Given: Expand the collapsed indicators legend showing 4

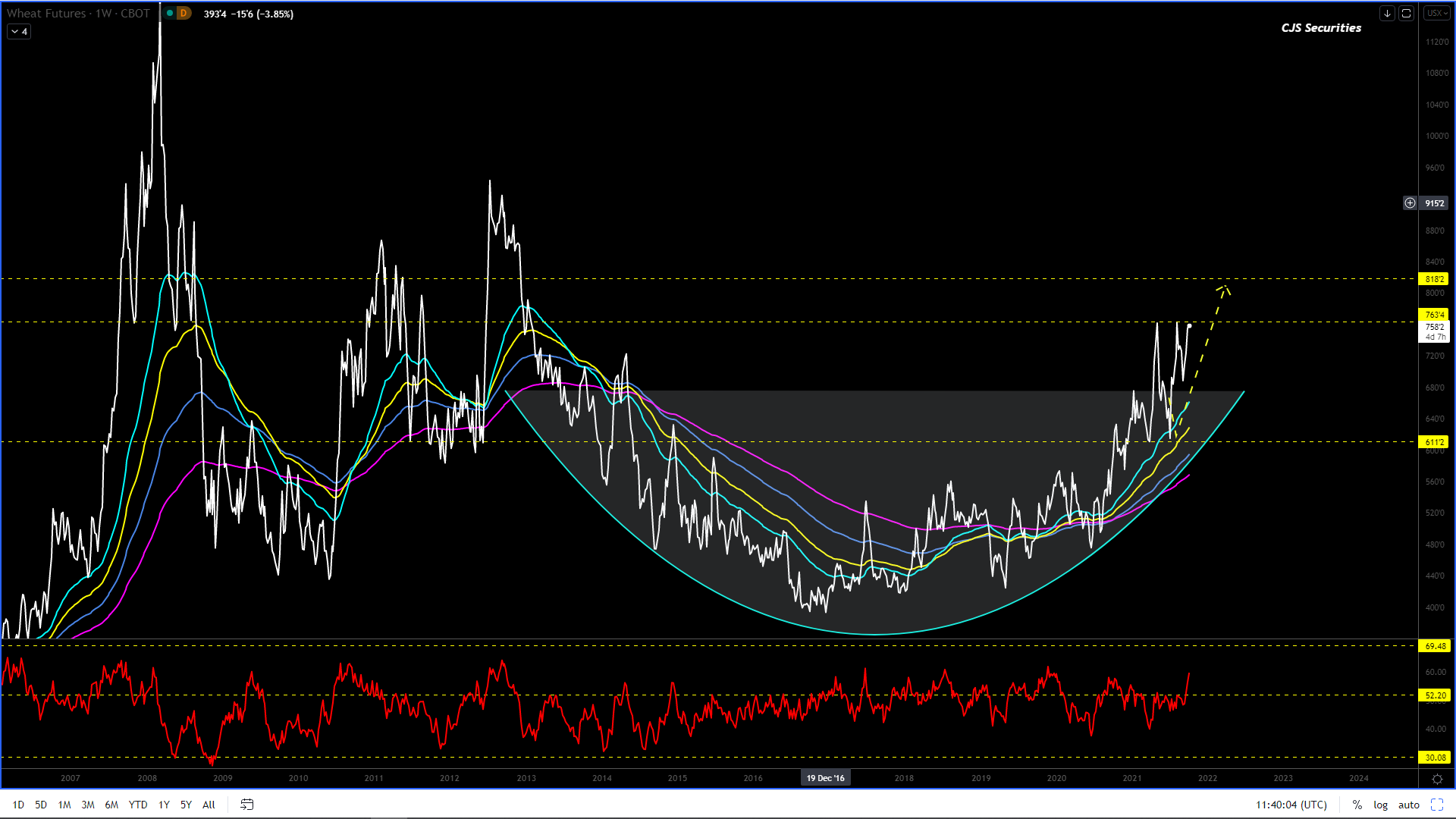Looking at the screenshot, I should (19, 32).
